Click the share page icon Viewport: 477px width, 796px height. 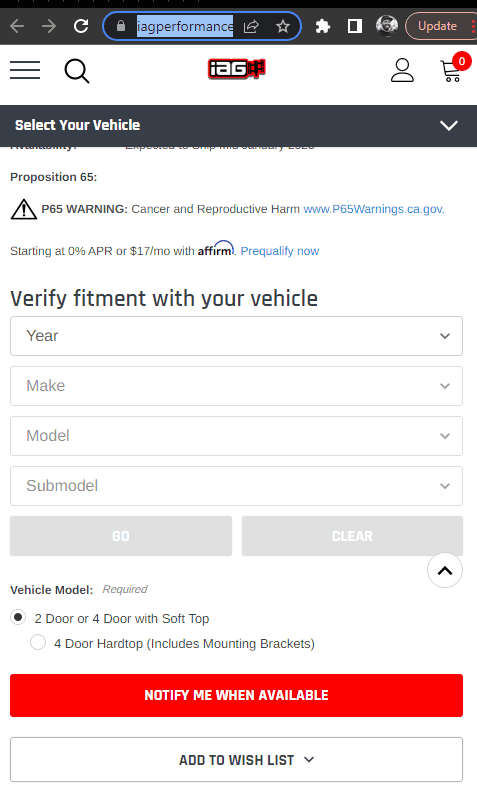click(x=251, y=26)
